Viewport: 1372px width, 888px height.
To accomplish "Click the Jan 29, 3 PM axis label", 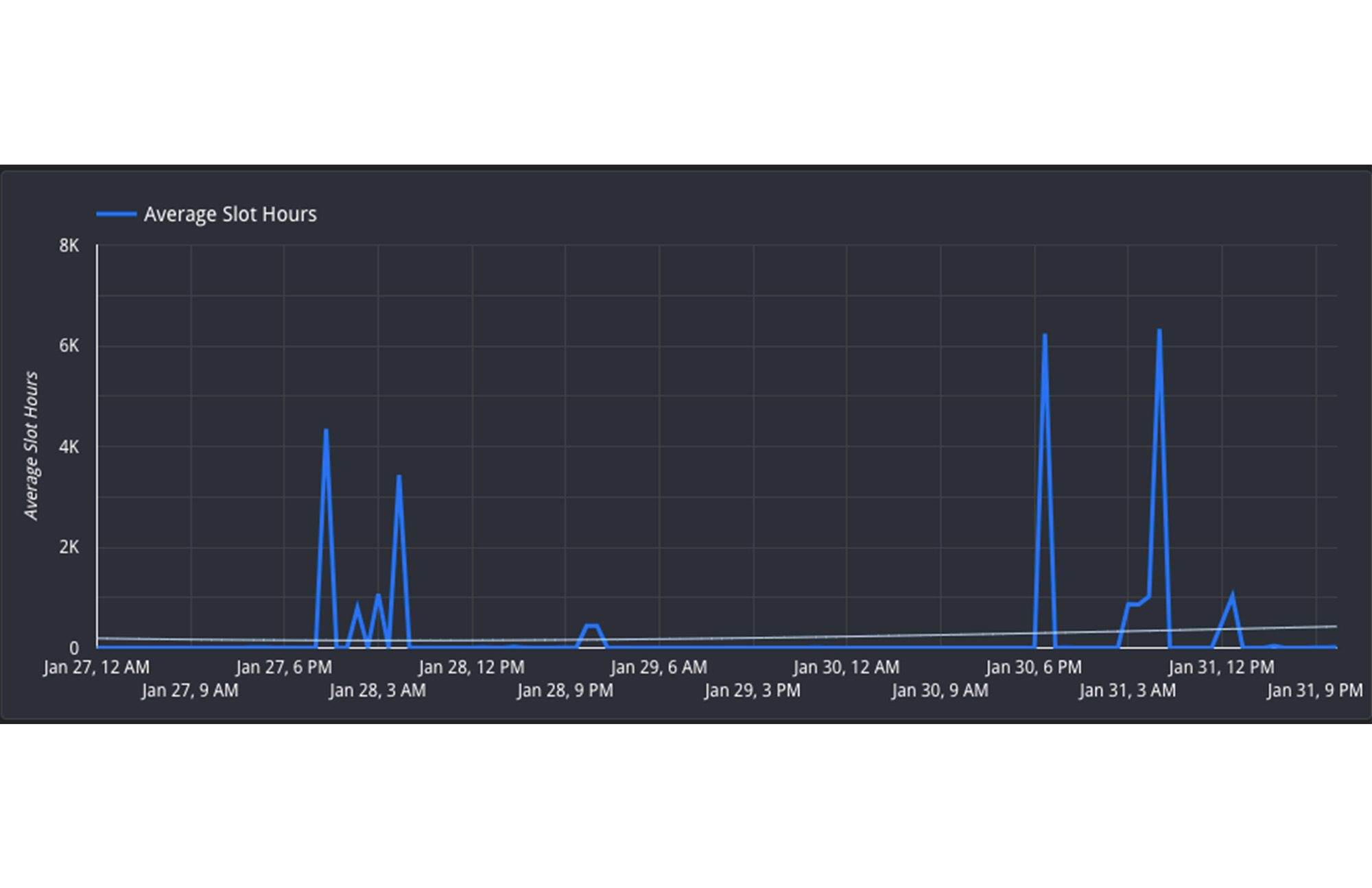I will (752, 691).
